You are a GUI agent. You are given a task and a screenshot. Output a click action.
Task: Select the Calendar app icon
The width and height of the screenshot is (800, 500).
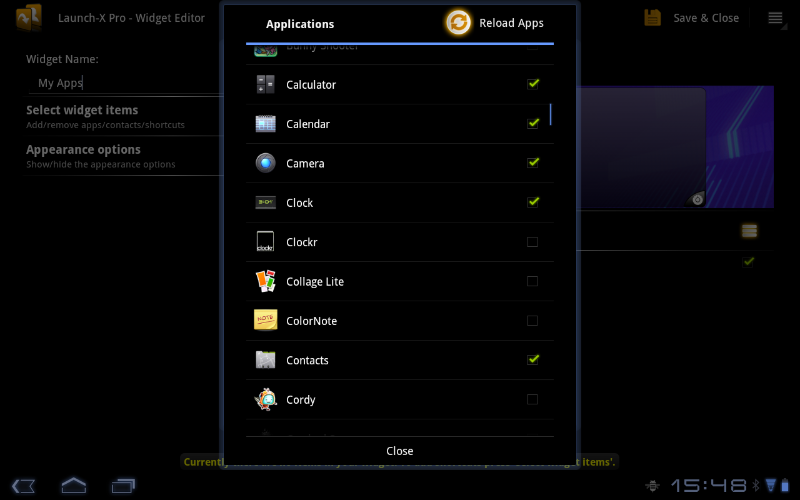(x=265, y=124)
